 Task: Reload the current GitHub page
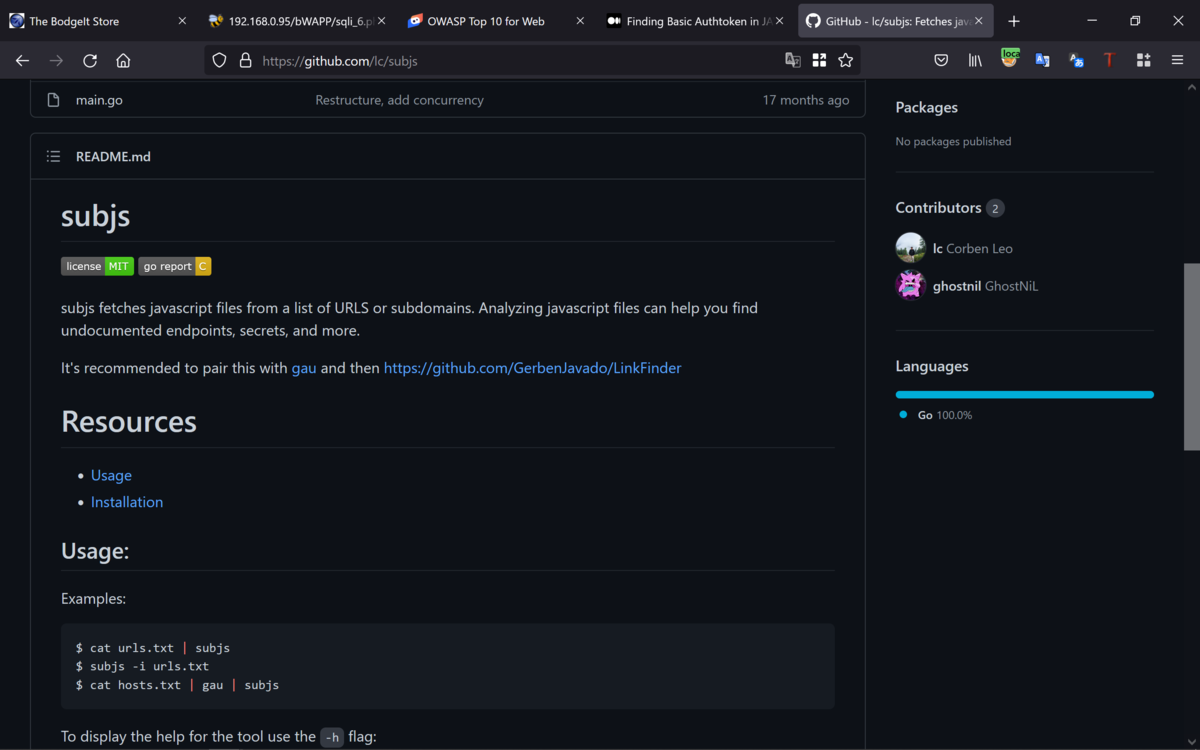pyautogui.click(x=90, y=60)
